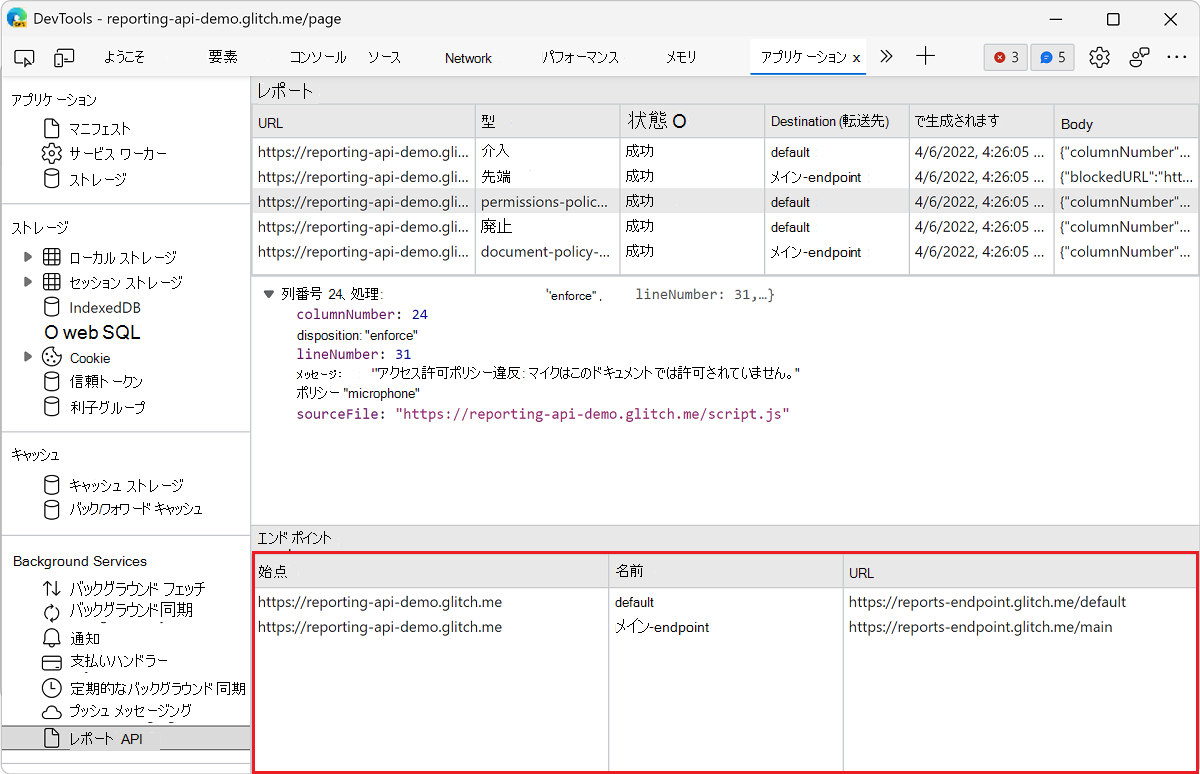Open the issues counter showing 5
1200x774 pixels.
pyautogui.click(x=1052, y=57)
